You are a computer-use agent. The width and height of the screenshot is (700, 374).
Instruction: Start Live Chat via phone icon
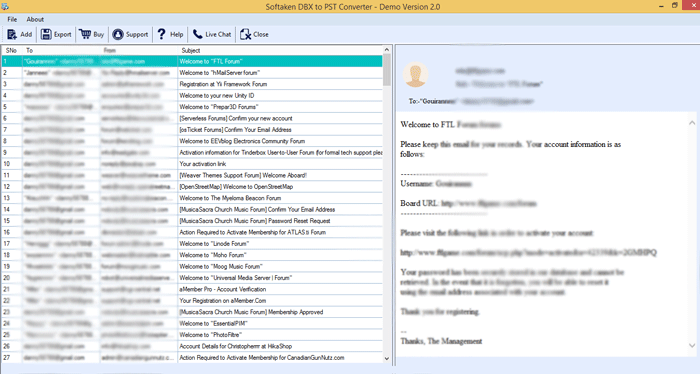coord(197,34)
